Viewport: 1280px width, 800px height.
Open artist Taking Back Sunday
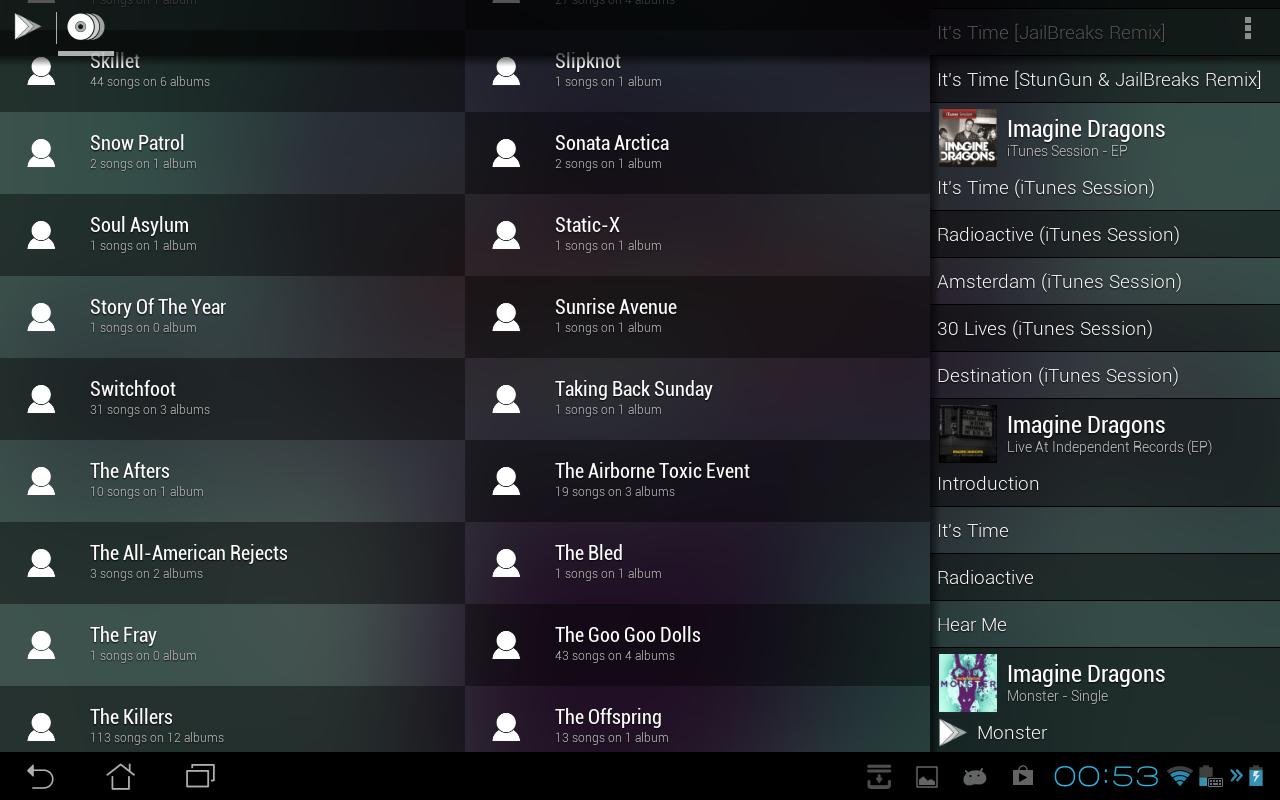[x=697, y=398]
